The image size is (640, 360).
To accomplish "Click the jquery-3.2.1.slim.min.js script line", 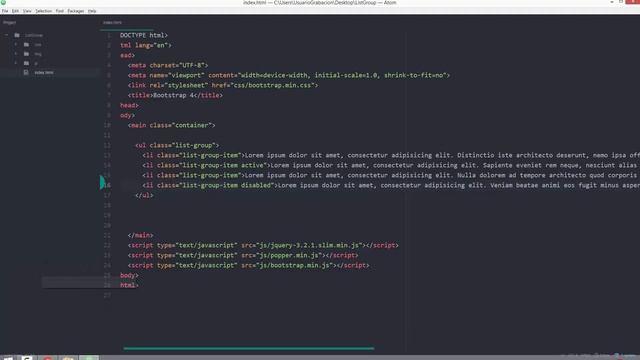I will (263, 245).
